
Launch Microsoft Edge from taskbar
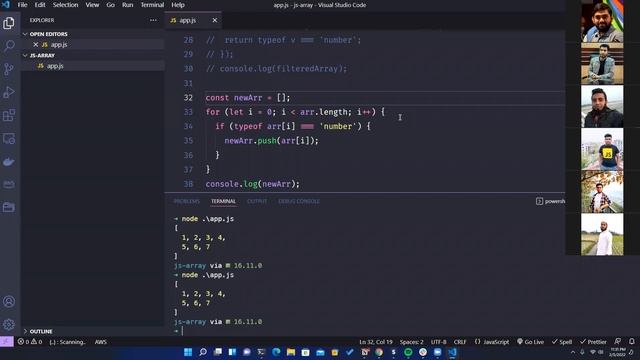click(276, 352)
